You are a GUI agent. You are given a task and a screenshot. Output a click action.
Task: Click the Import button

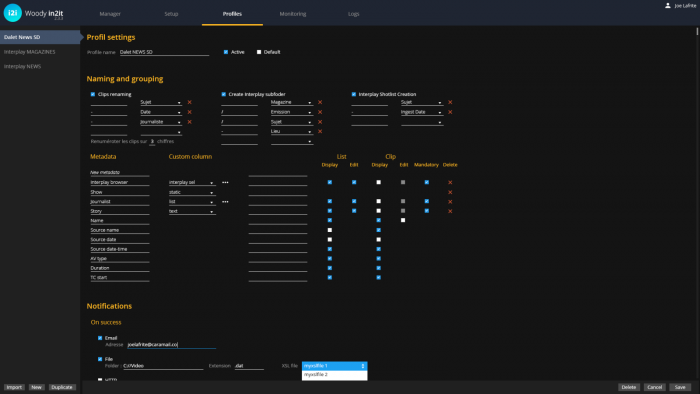(x=14, y=387)
